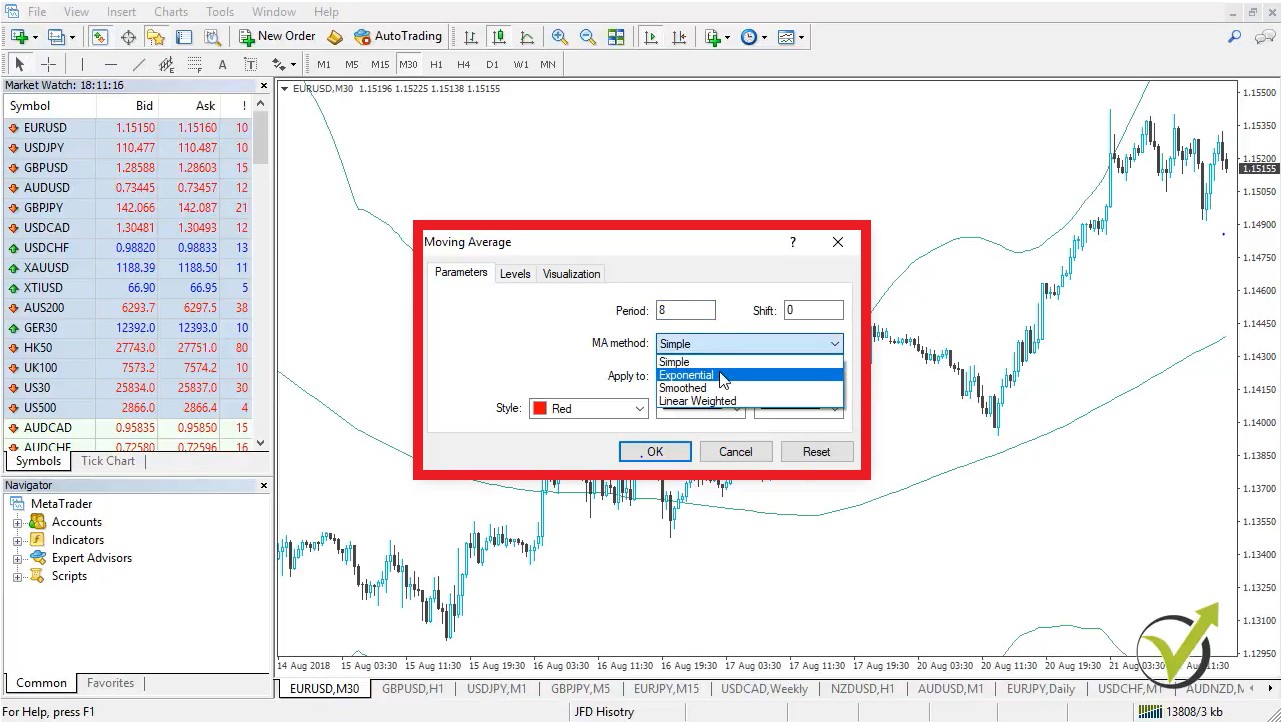Screen dimensions: 1282x722
Task: Open the Charts menu
Action: pyautogui.click(x=170, y=11)
